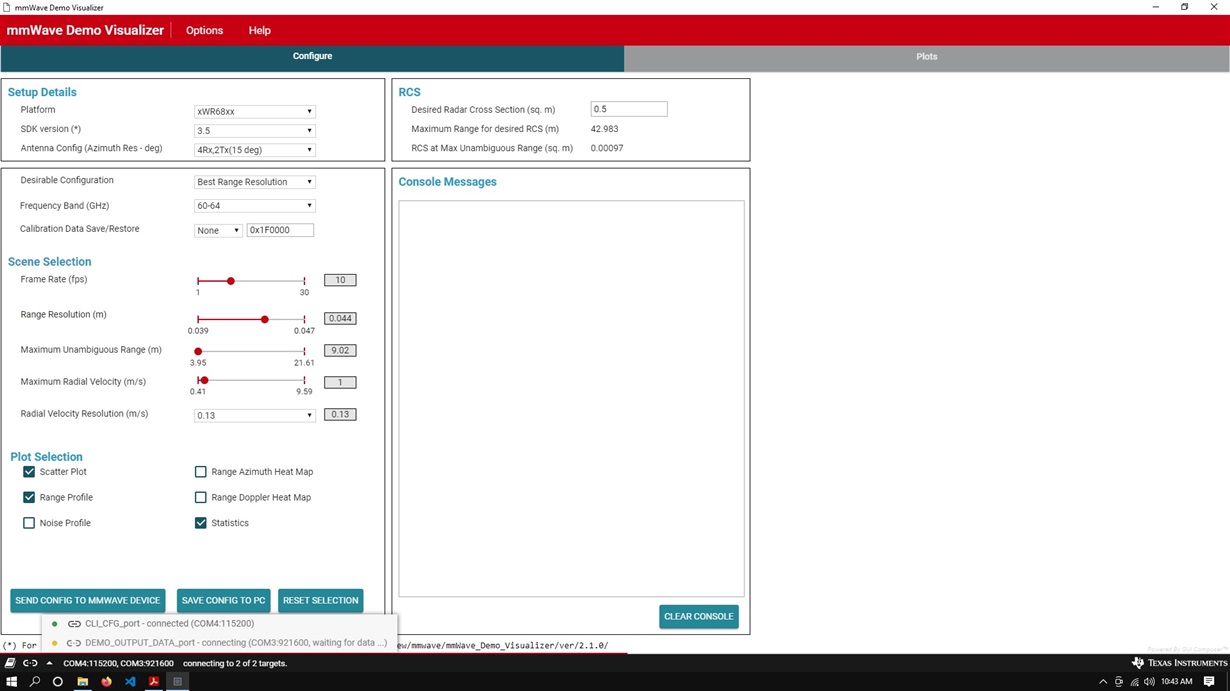Click the Clear Console button
Image resolution: width=1230 pixels, height=691 pixels.
(699, 617)
